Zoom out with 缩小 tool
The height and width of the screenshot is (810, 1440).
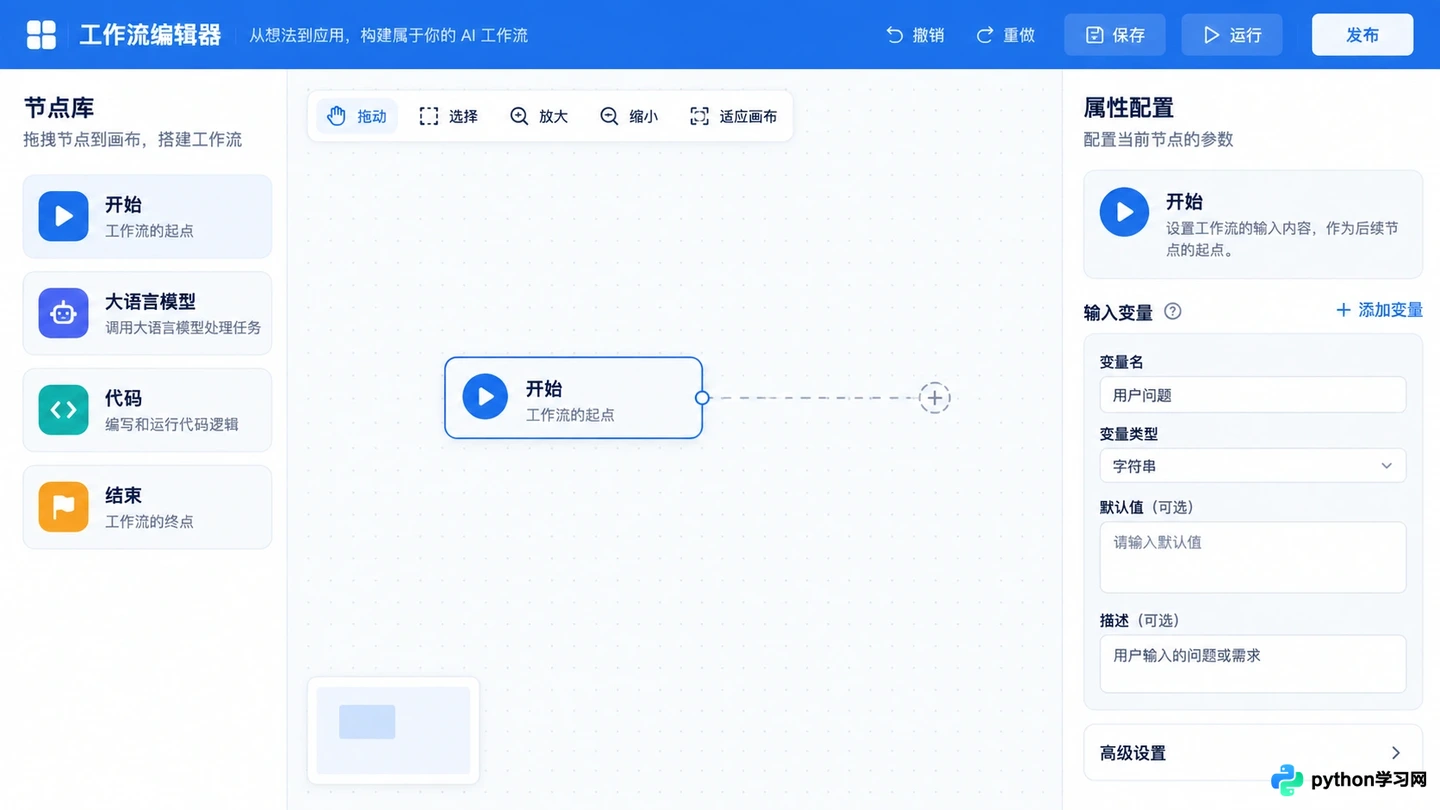(628, 116)
